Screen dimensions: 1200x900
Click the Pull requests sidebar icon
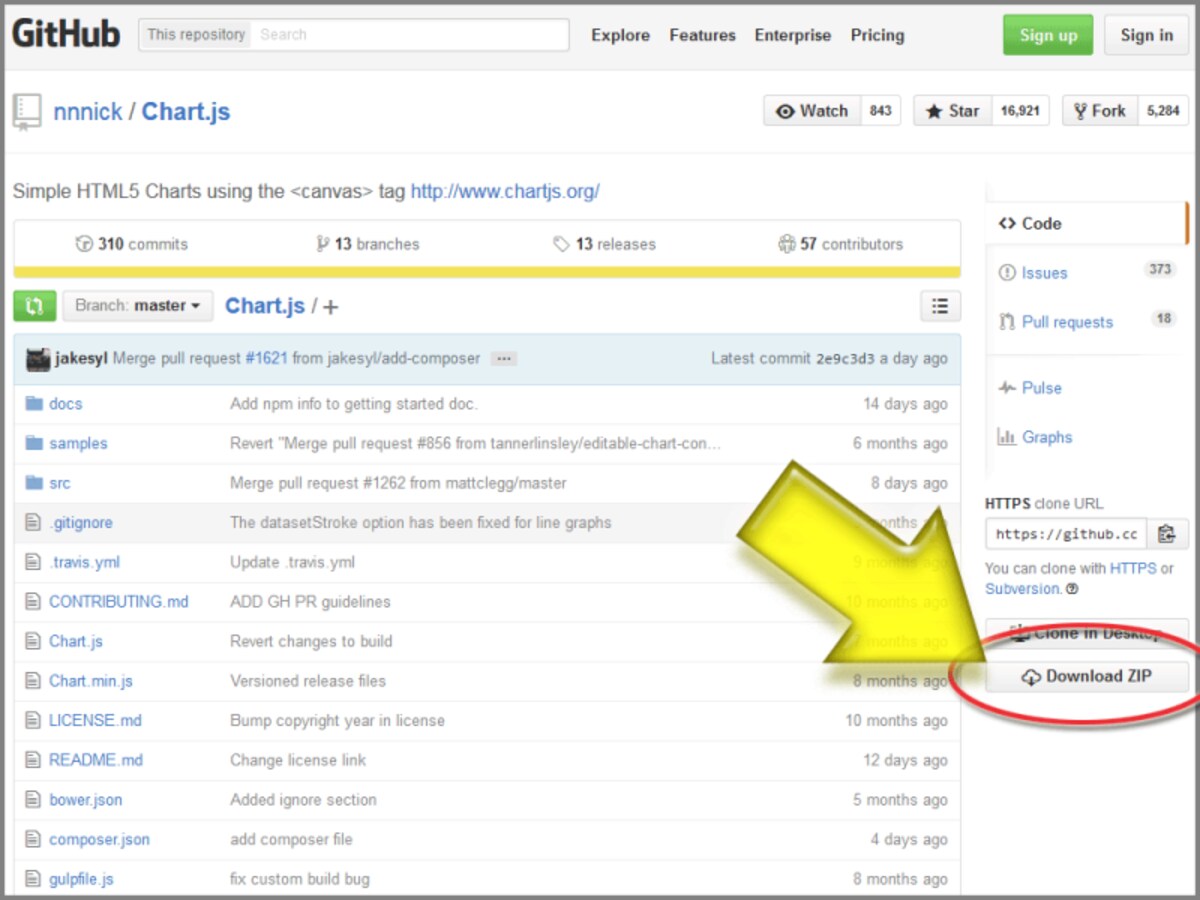pyautogui.click(x=1006, y=322)
